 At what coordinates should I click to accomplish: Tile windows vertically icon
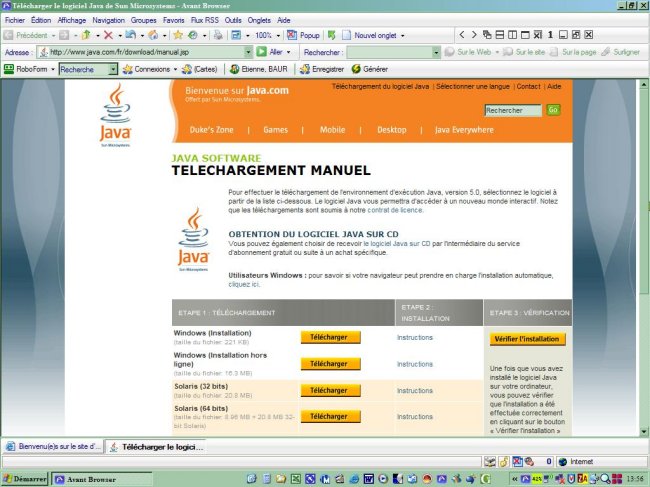point(512,35)
